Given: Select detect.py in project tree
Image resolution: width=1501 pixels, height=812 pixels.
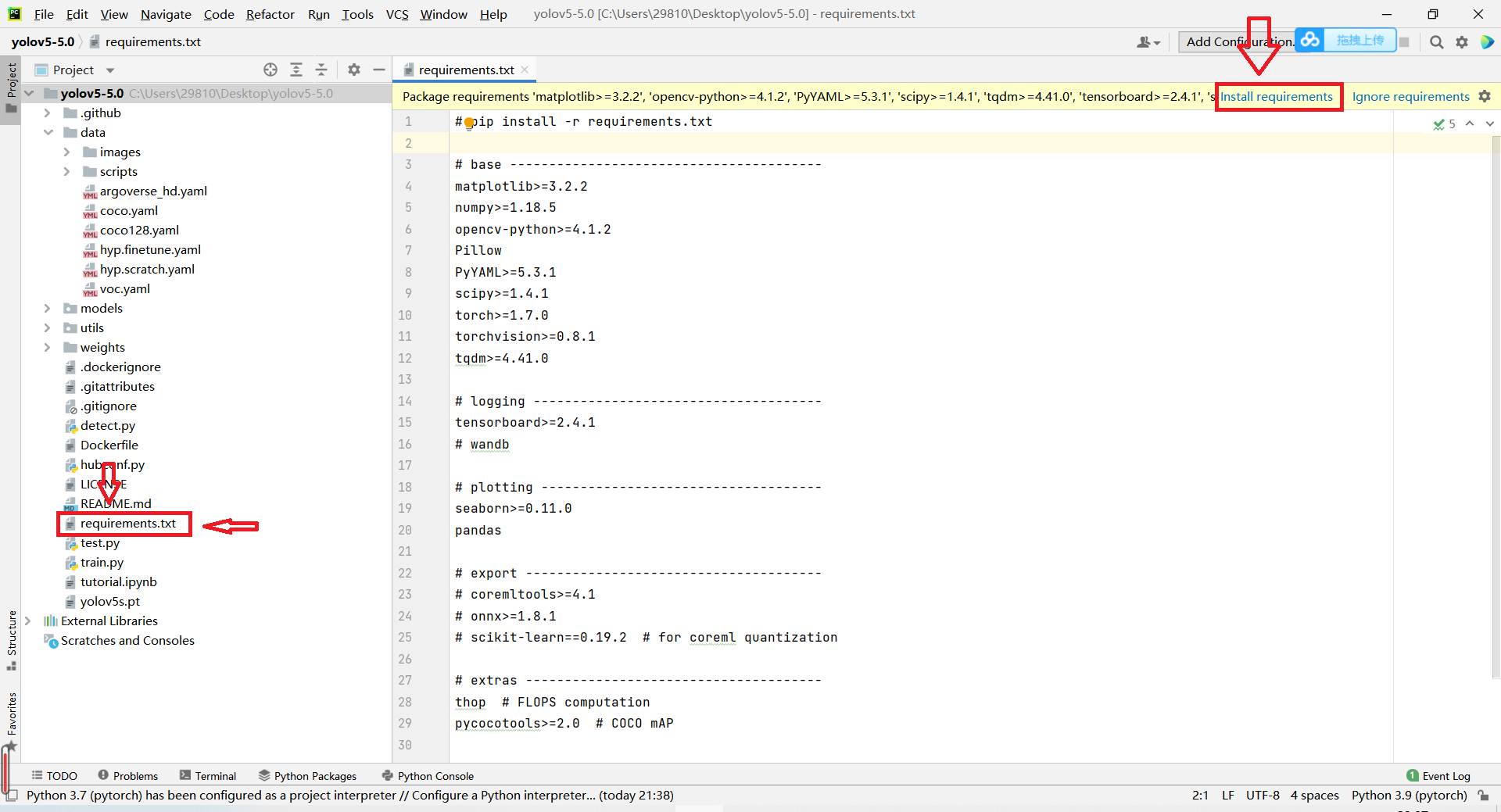Looking at the screenshot, I should tap(108, 425).
